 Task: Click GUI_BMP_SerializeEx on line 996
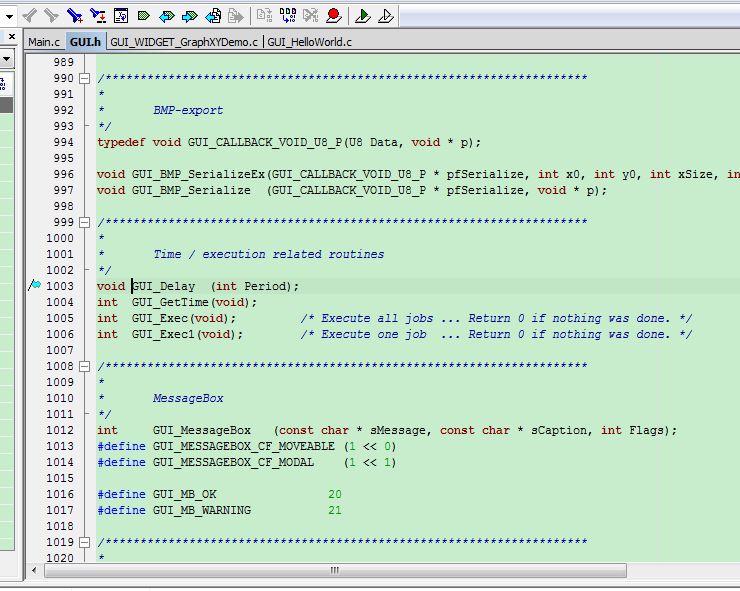click(x=199, y=175)
